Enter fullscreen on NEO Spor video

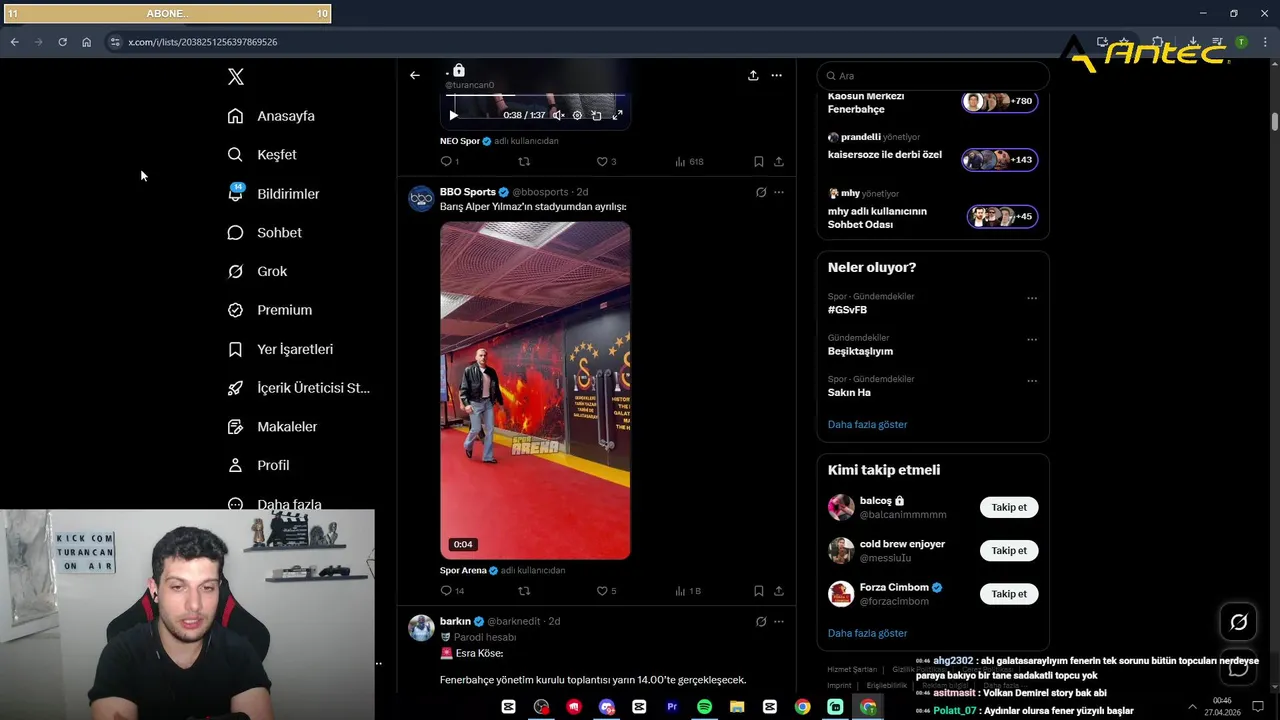pos(617,115)
